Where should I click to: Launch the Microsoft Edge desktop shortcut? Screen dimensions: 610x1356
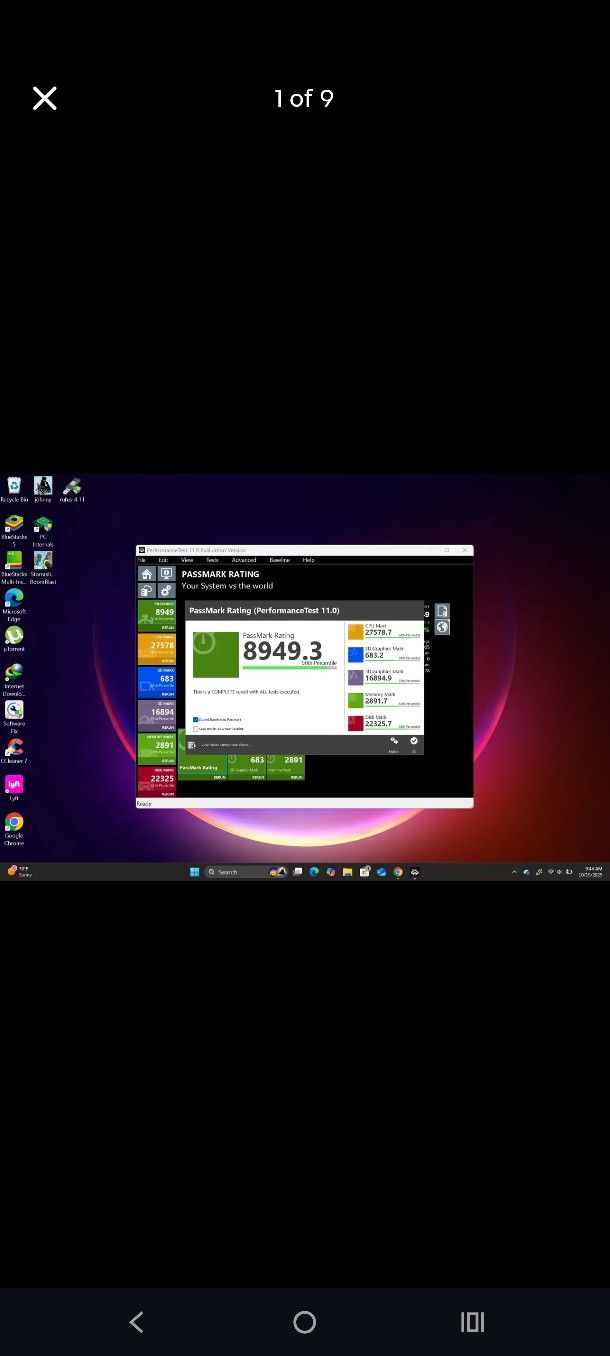coord(14,604)
